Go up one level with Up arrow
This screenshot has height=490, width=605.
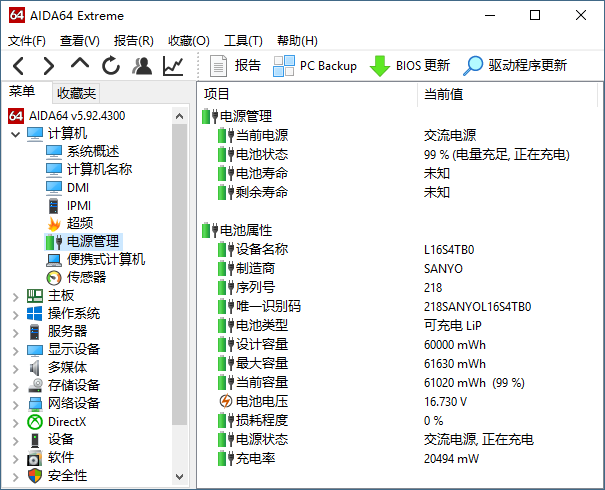tap(80, 66)
